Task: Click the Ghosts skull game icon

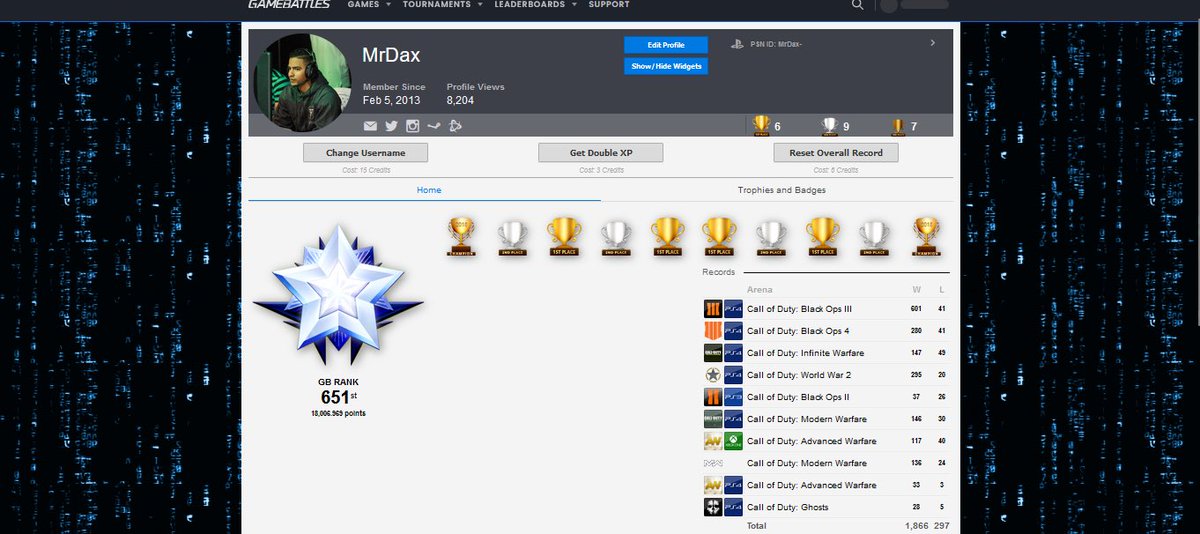Action: click(x=713, y=507)
